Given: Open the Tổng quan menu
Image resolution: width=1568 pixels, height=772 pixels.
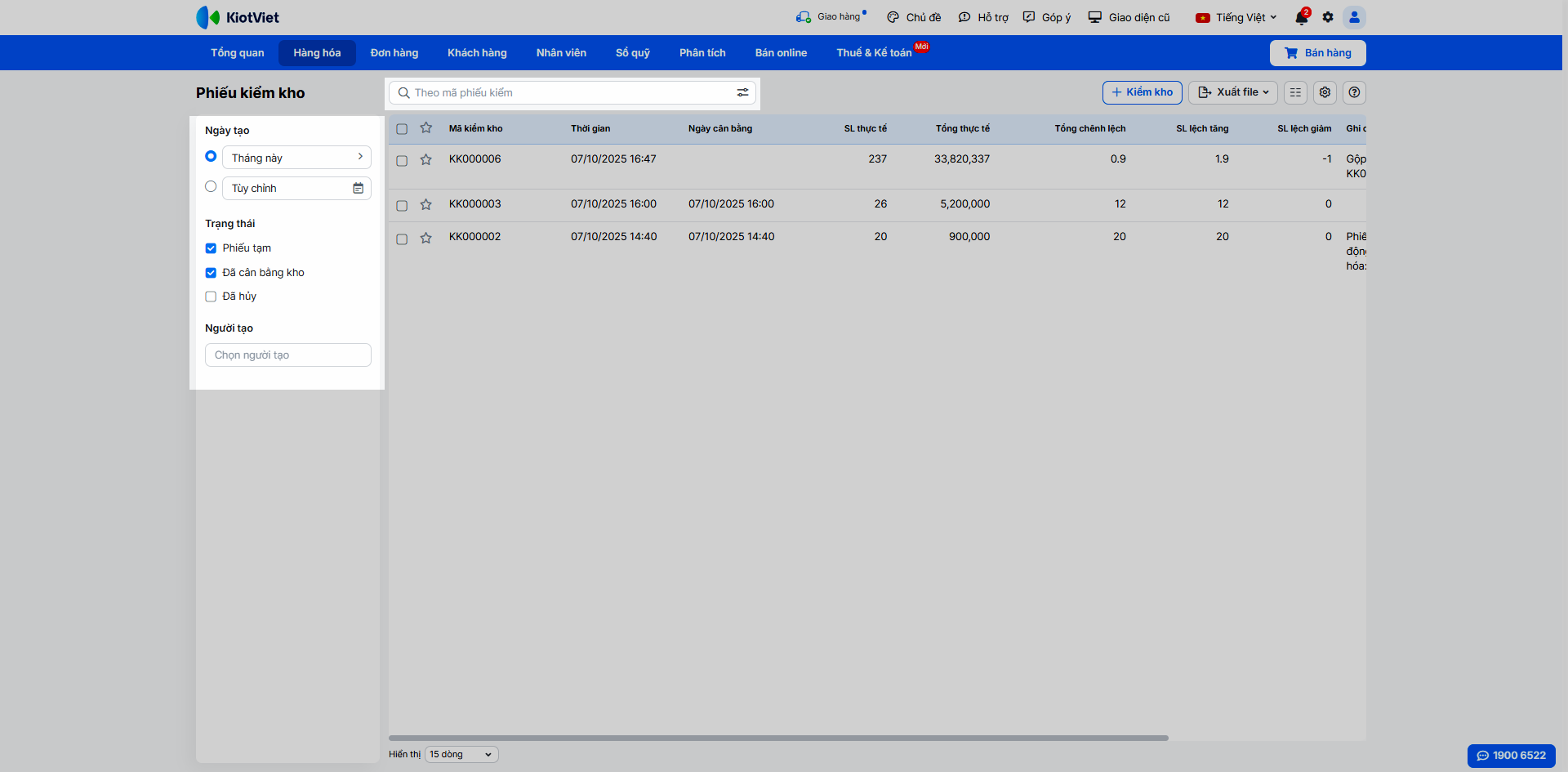Looking at the screenshot, I should [x=238, y=53].
